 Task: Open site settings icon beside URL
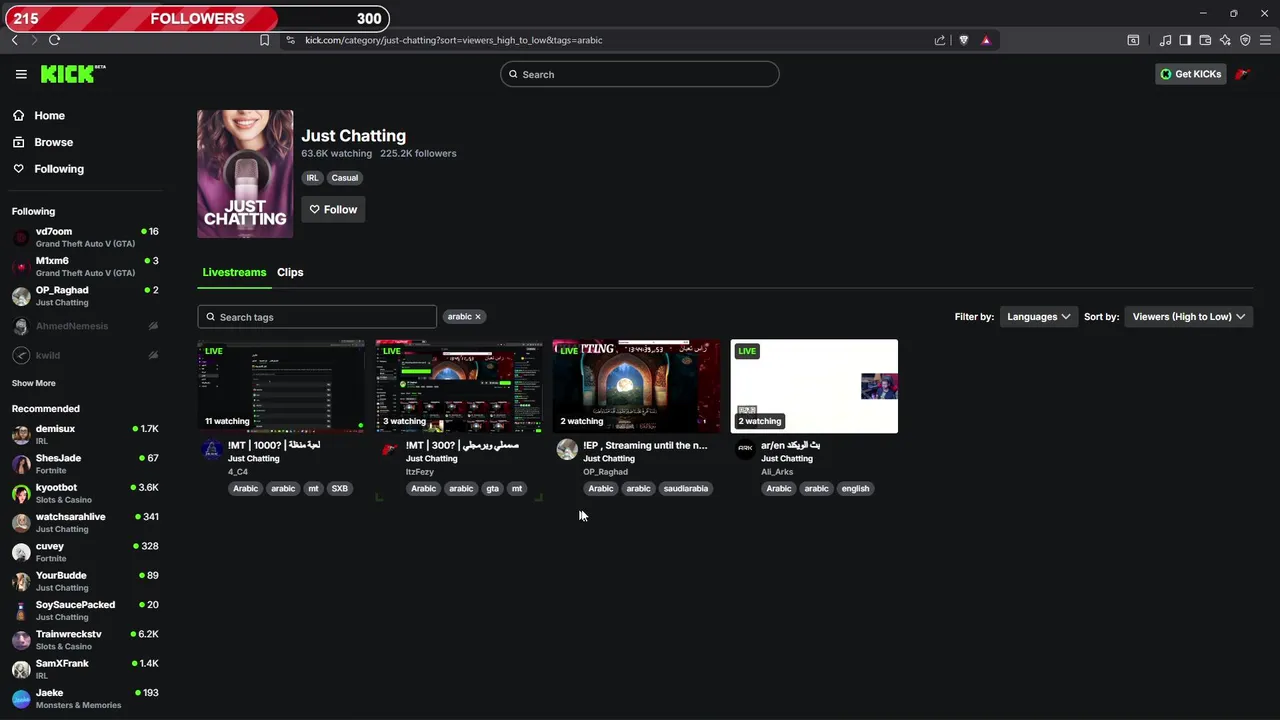[290, 40]
